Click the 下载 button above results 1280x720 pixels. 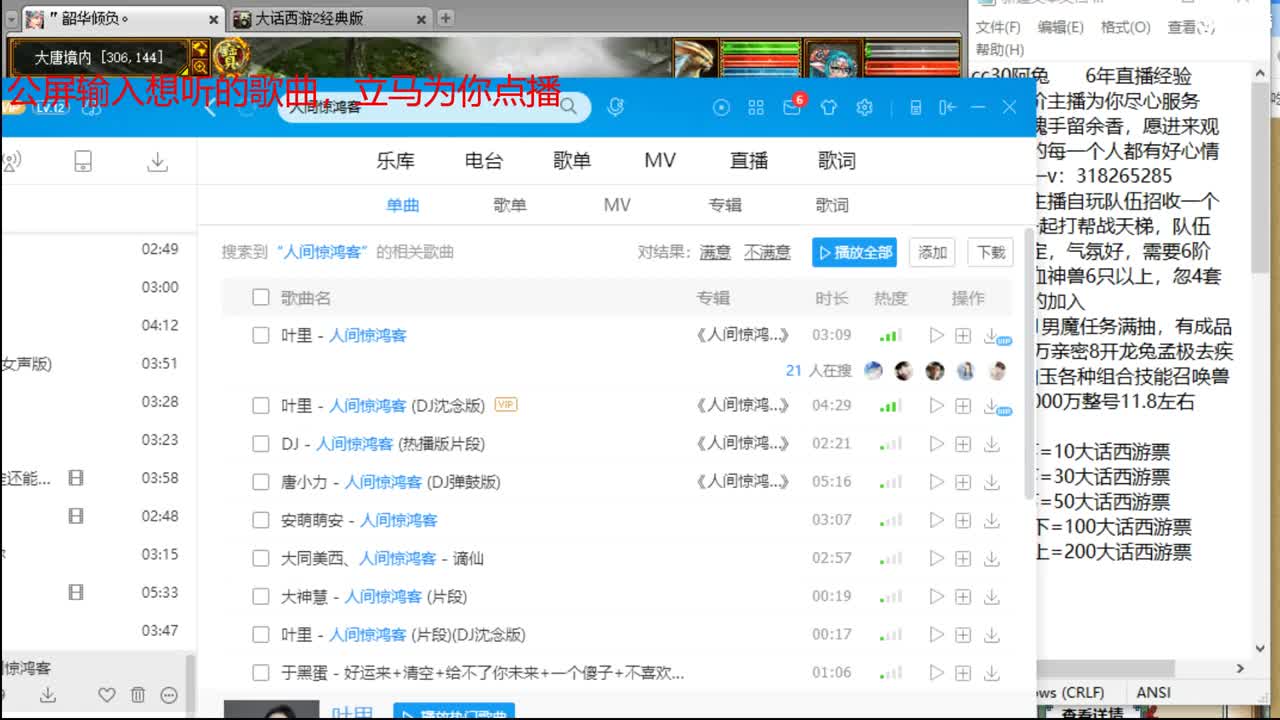[991, 252]
